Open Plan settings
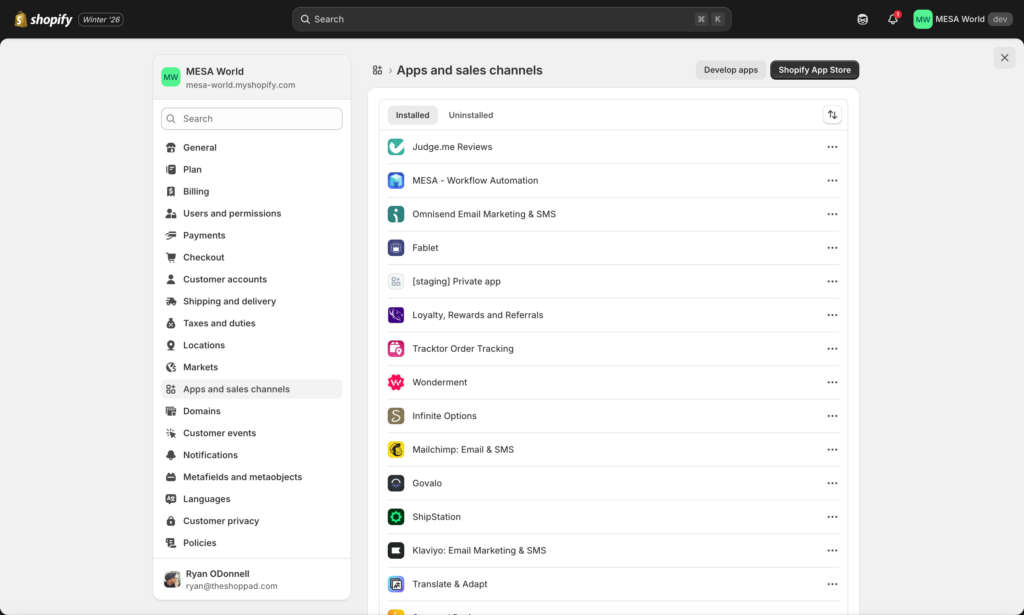Screen dimensions: 1024x615 (251, 169)
